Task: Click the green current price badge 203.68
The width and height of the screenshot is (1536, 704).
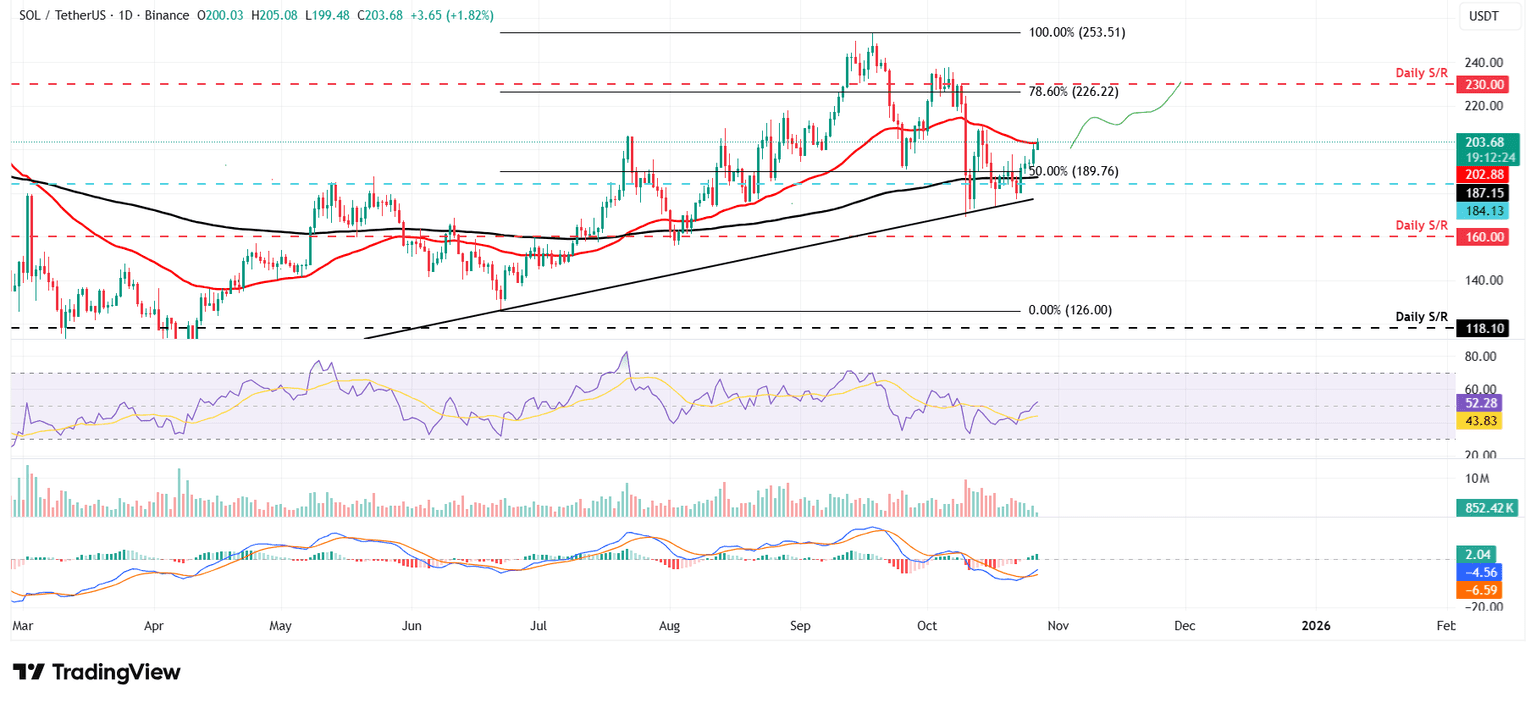Action: [x=1483, y=143]
